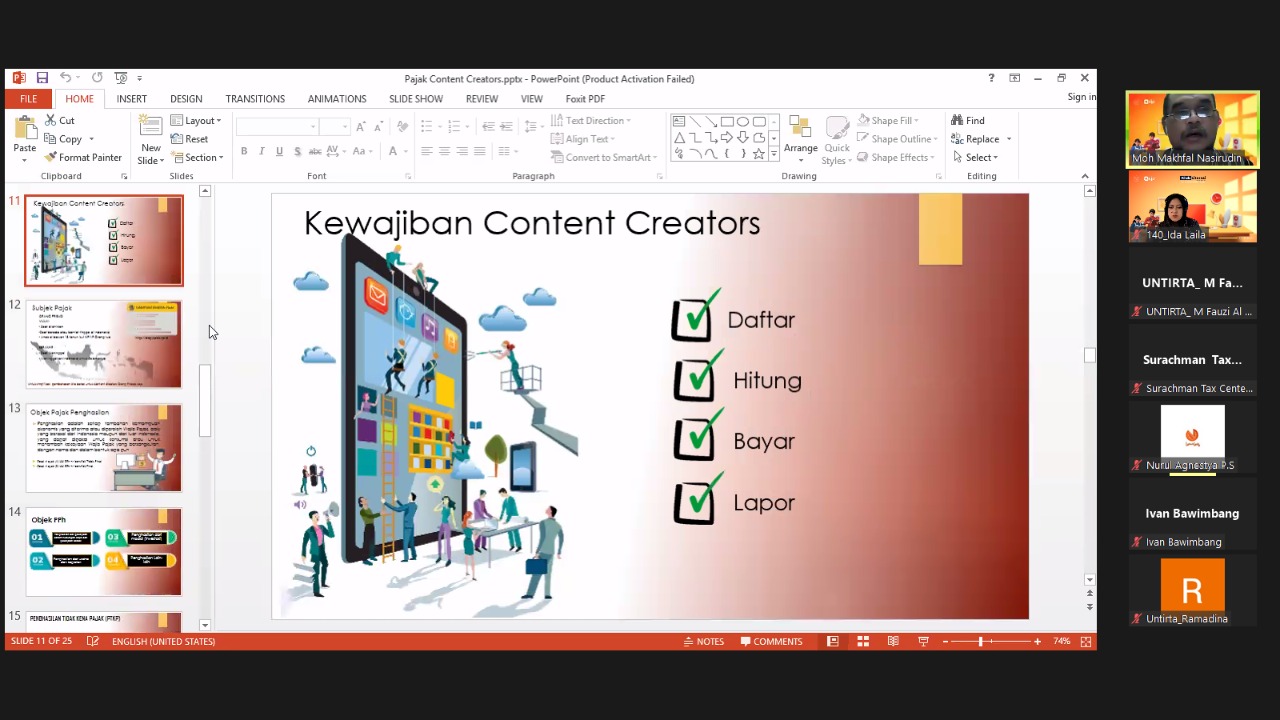Image resolution: width=1280 pixels, height=720 pixels.
Task: Open the FILE menu
Action: (28, 99)
